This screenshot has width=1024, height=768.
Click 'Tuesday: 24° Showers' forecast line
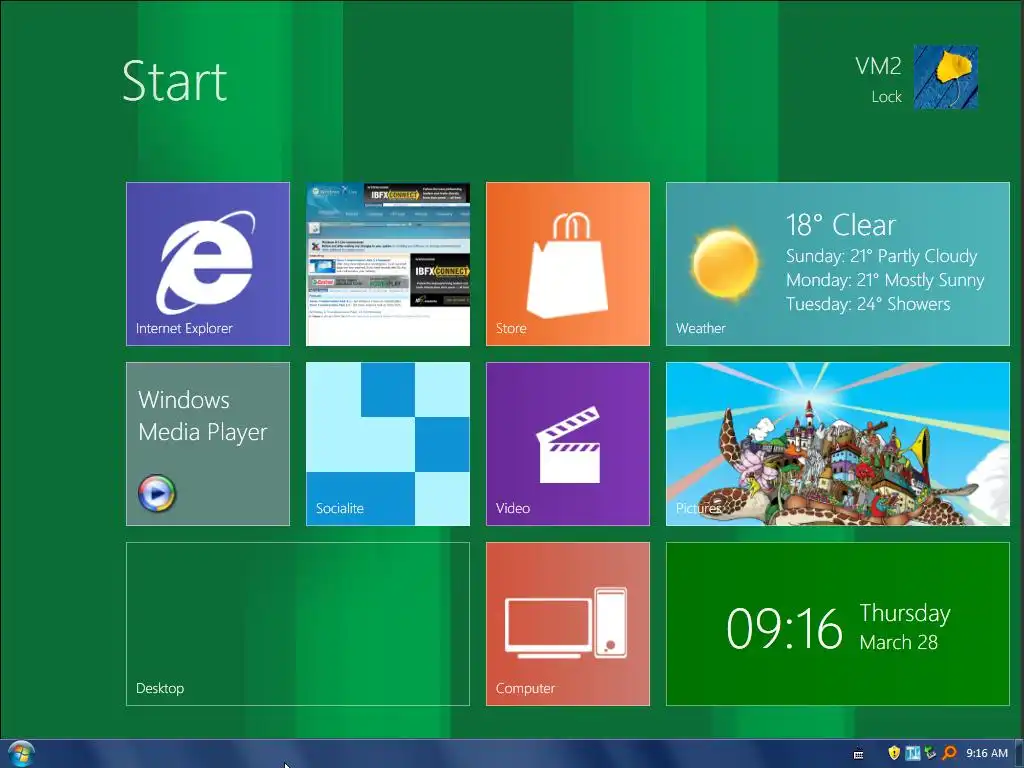point(868,304)
